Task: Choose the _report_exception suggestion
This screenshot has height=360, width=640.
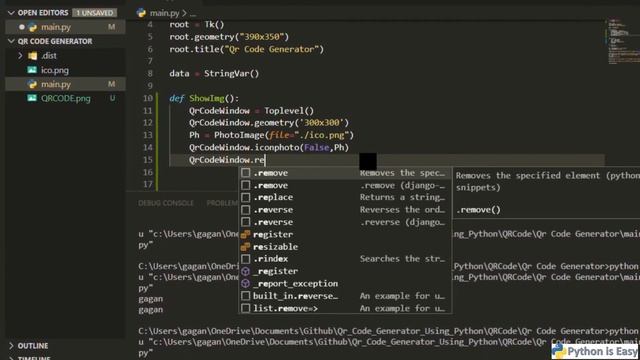Action: (x=345, y=283)
